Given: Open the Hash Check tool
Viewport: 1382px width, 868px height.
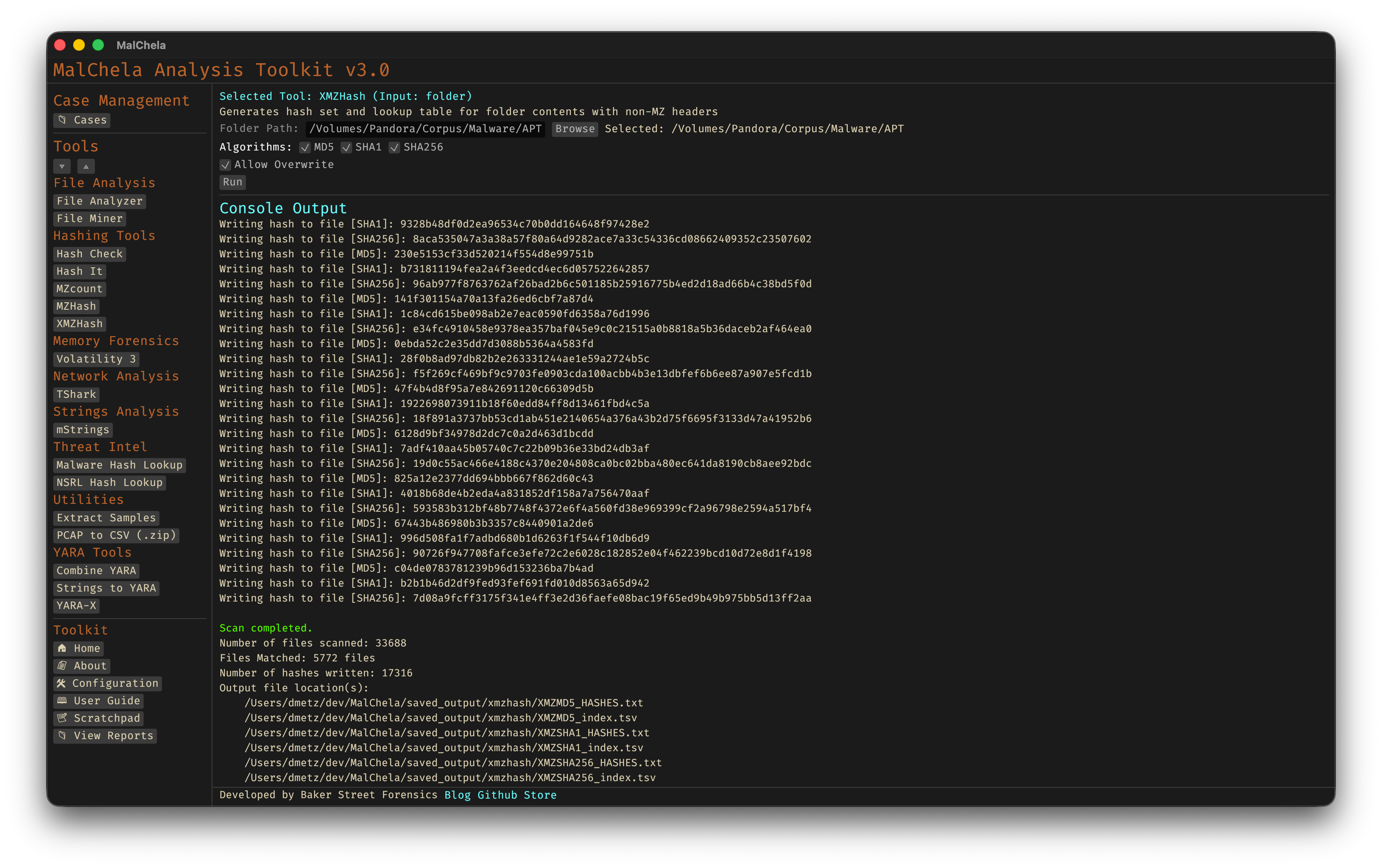Looking at the screenshot, I should point(89,254).
